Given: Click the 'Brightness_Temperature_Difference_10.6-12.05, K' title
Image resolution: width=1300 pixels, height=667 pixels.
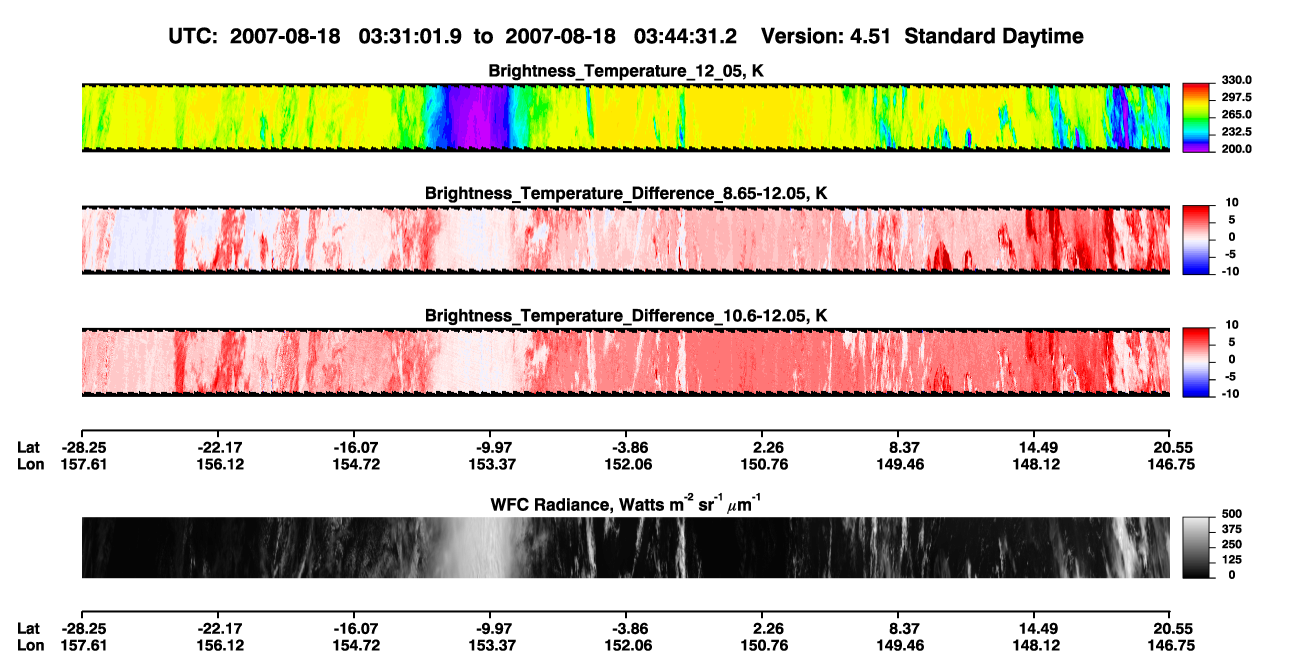Looking at the screenshot, I should 626,315.
